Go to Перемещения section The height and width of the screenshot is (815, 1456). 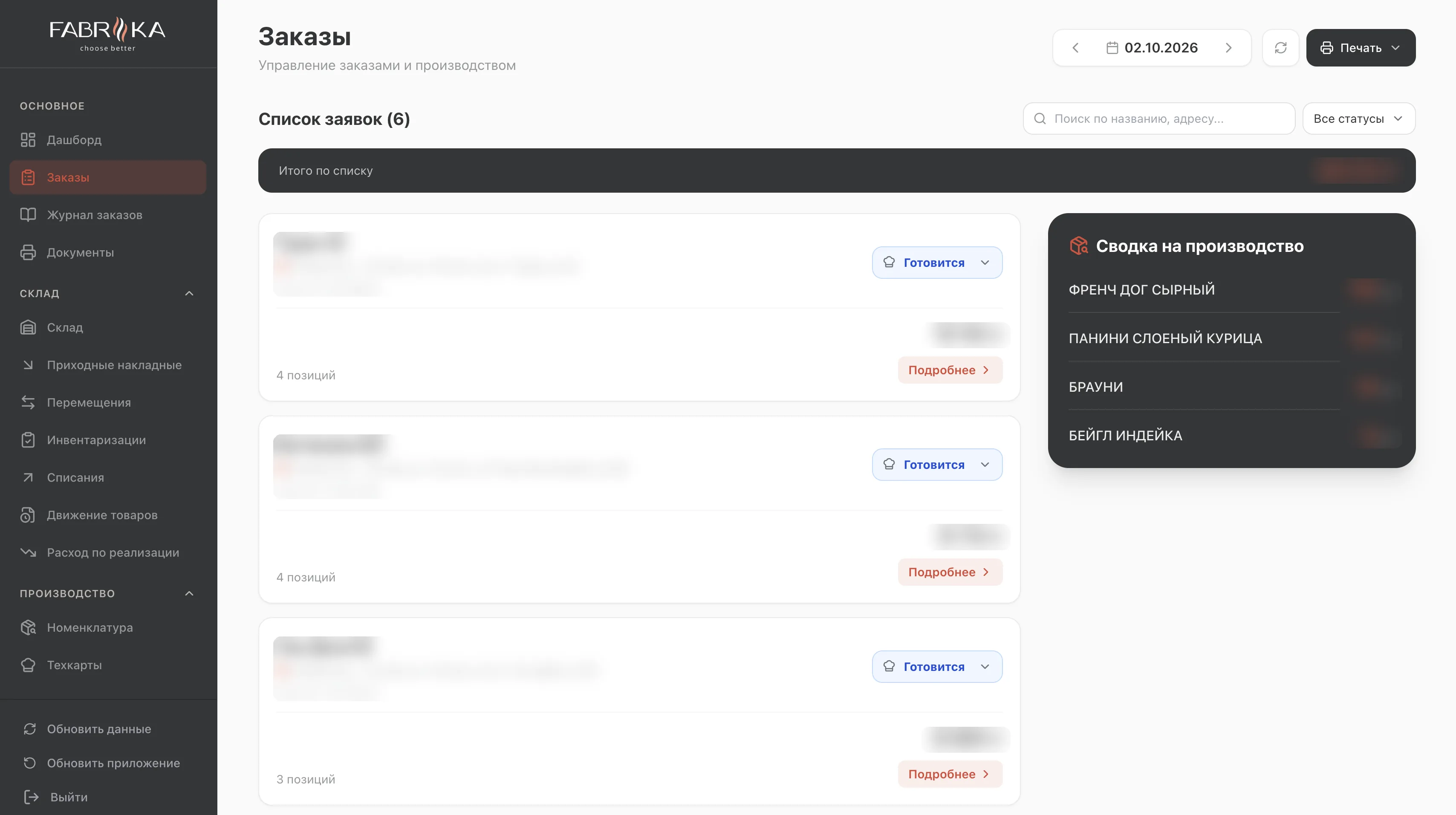click(107, 402)
